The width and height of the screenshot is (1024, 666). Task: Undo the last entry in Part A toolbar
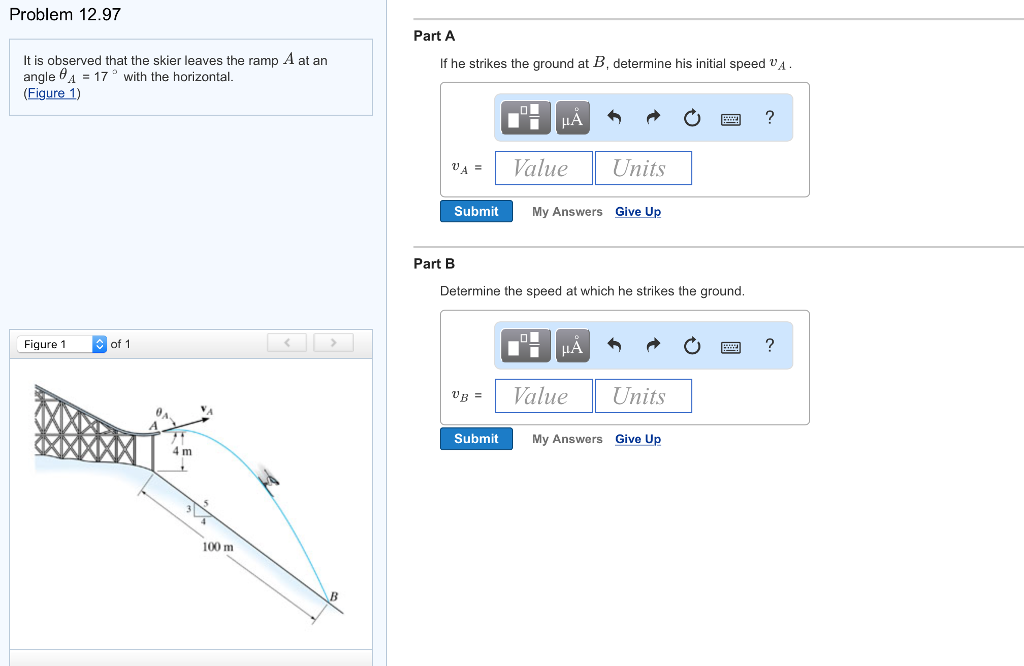[x=614, y=117]
